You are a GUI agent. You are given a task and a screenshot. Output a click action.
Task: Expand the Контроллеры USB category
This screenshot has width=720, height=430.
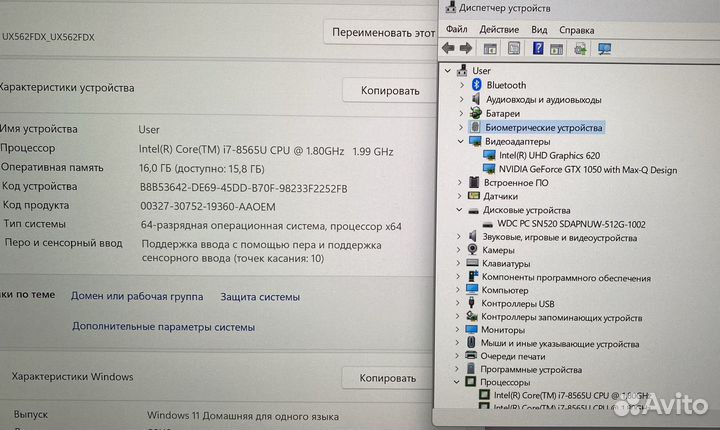click(x=458, y=303)
